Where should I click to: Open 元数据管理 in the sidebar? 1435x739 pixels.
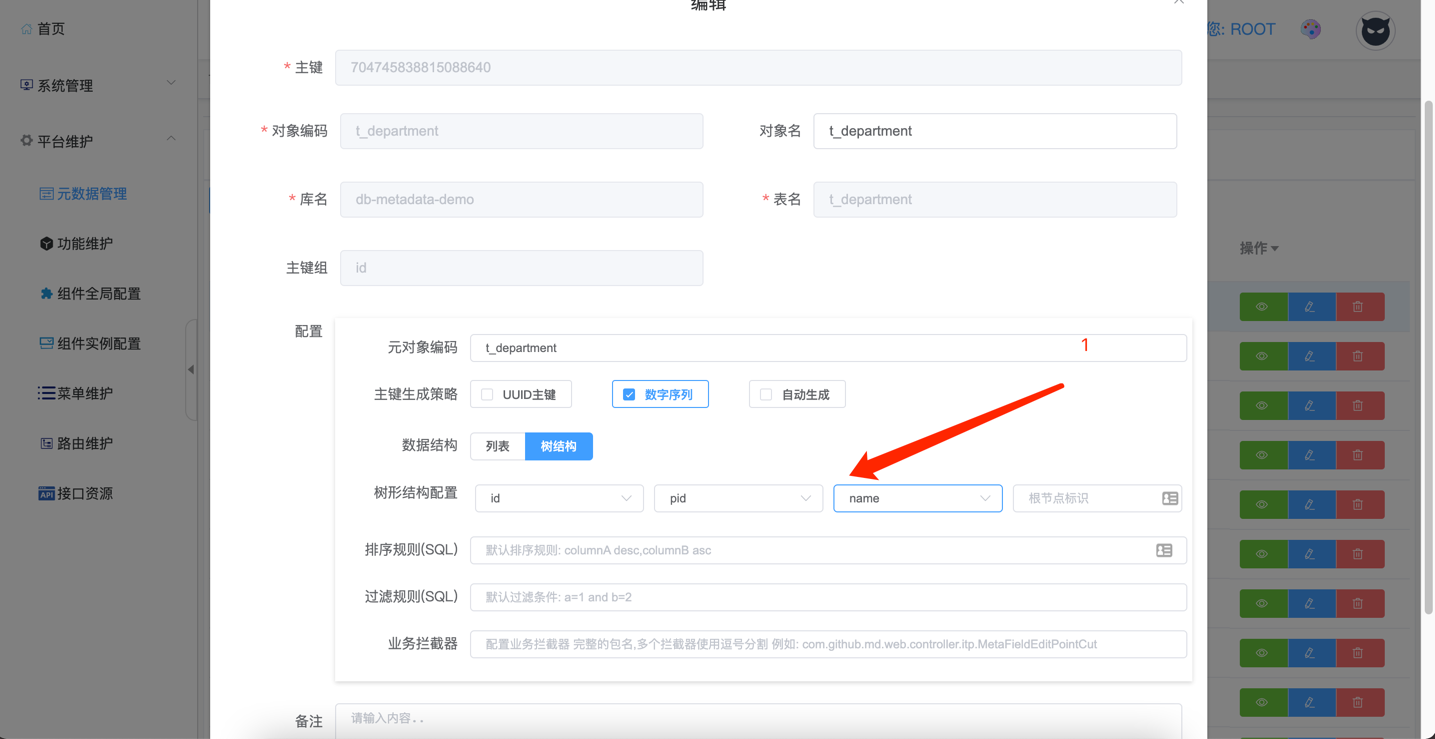pos(91,194)
